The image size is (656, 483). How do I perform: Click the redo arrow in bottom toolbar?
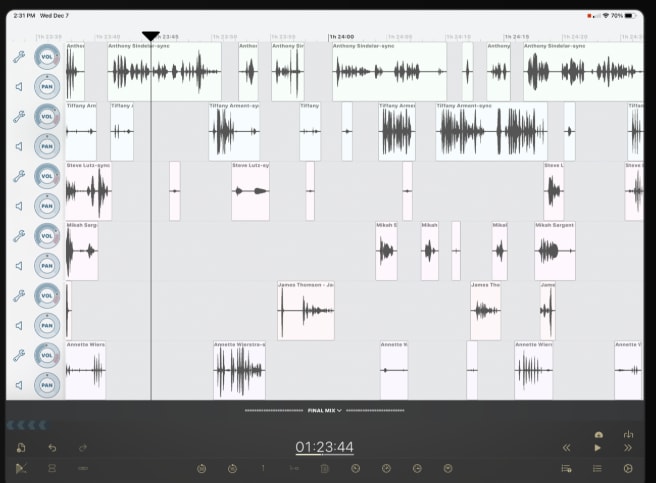83,448
